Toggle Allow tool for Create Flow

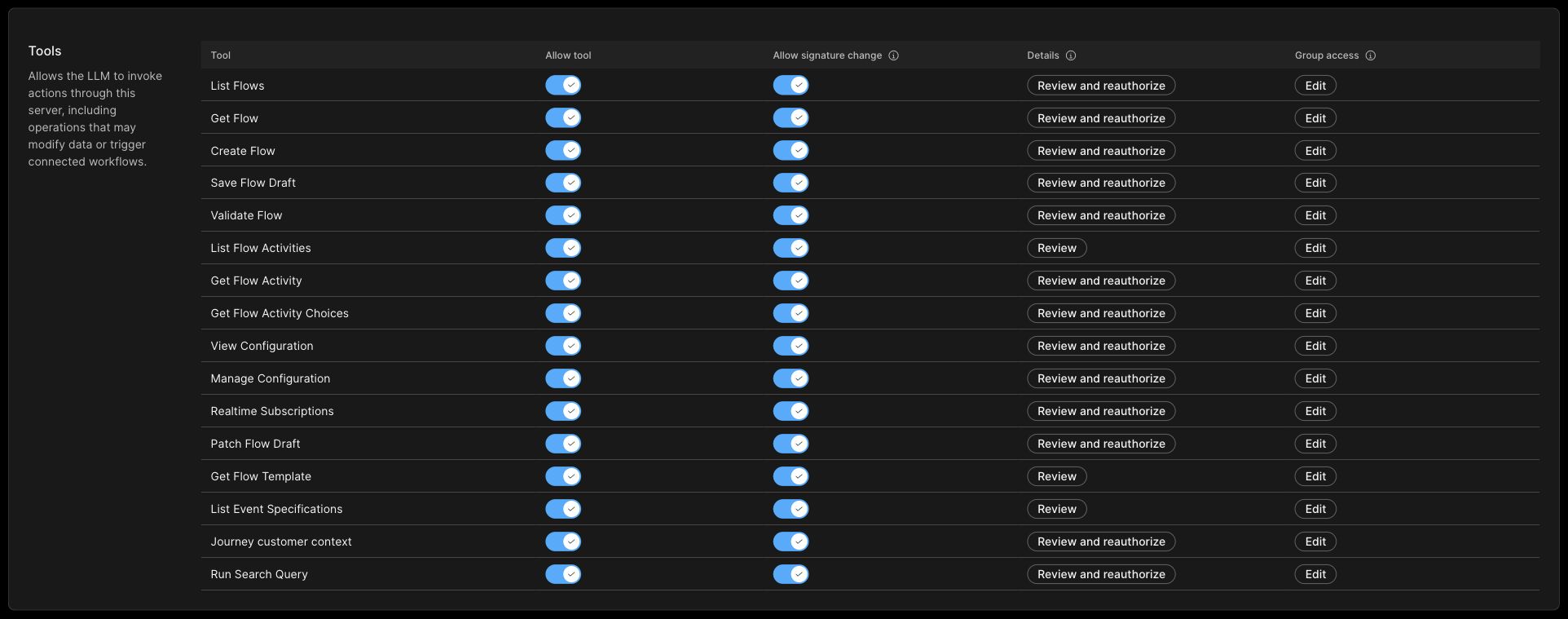(563, 150)
